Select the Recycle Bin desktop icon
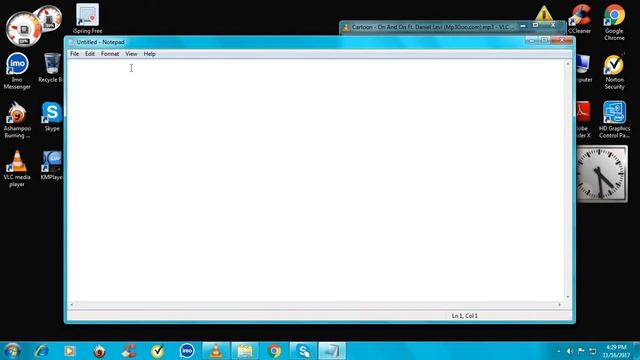 point(51,68)
